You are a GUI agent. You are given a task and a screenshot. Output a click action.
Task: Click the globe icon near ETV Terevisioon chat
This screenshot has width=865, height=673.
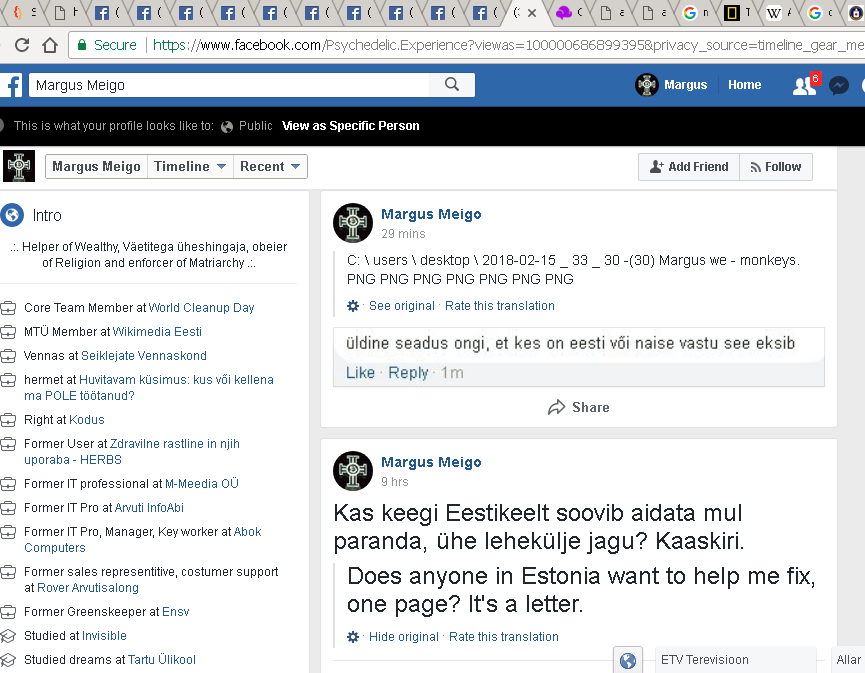pyautogui.click(x=628, y=660)
